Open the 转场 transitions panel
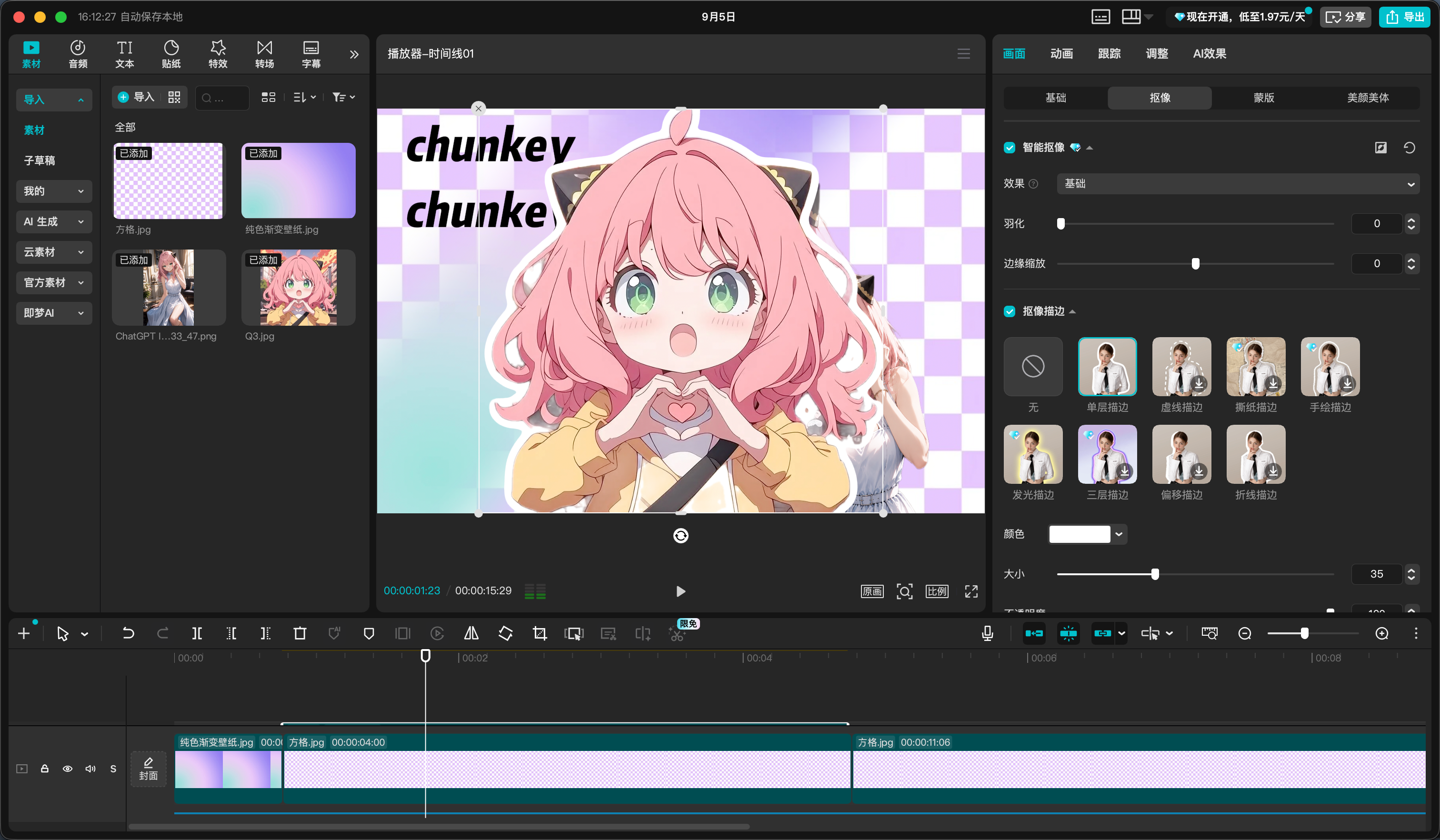This screenshot has height=840, width=1440. click(x=265, y=54)
